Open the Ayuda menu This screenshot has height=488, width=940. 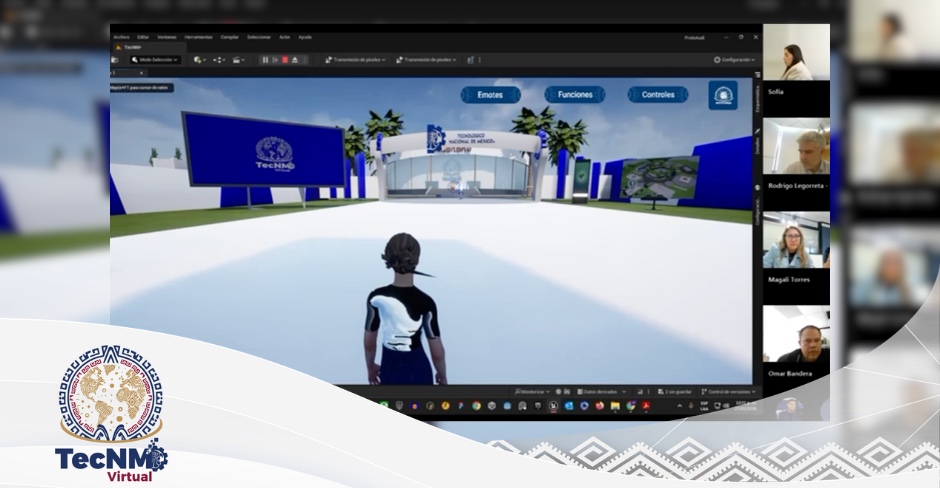(x=305, y=37)
